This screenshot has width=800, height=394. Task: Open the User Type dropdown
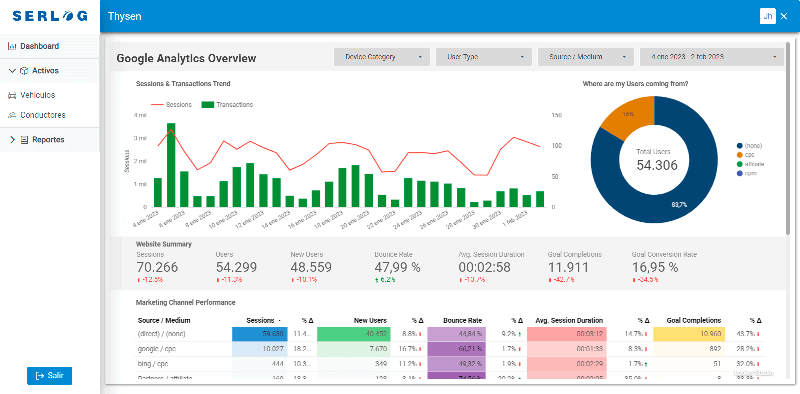pos(484,57)
